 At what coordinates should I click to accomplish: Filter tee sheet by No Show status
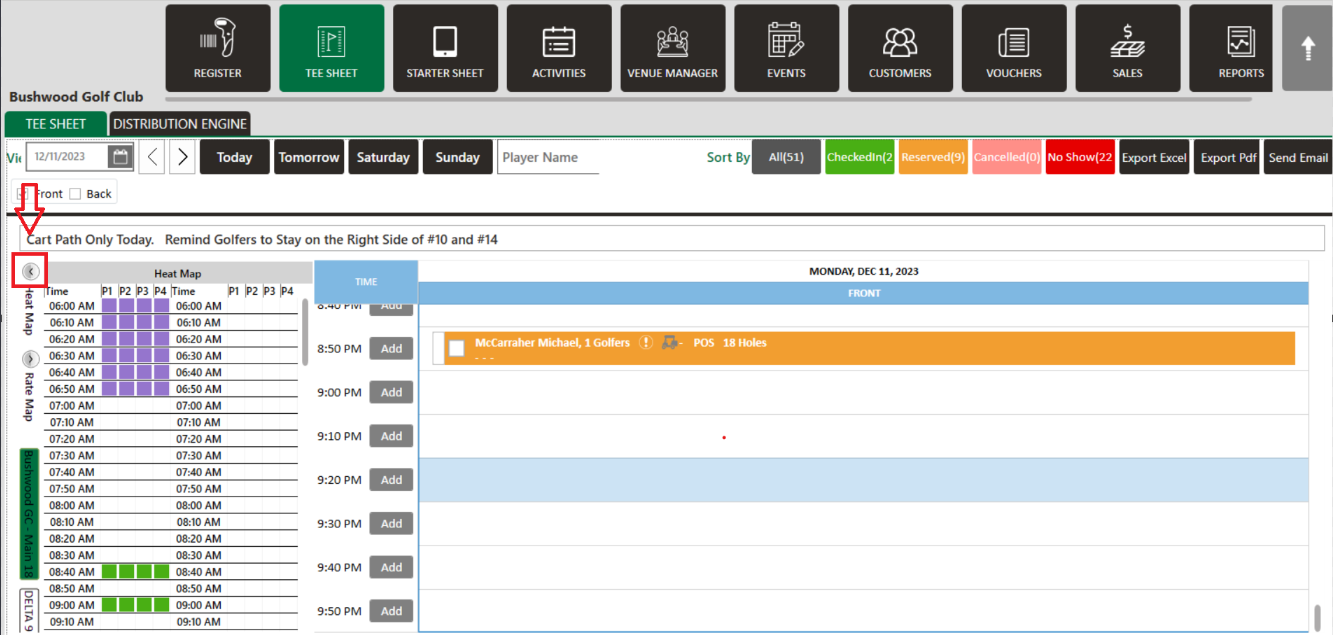click(x=1080, y=158)
